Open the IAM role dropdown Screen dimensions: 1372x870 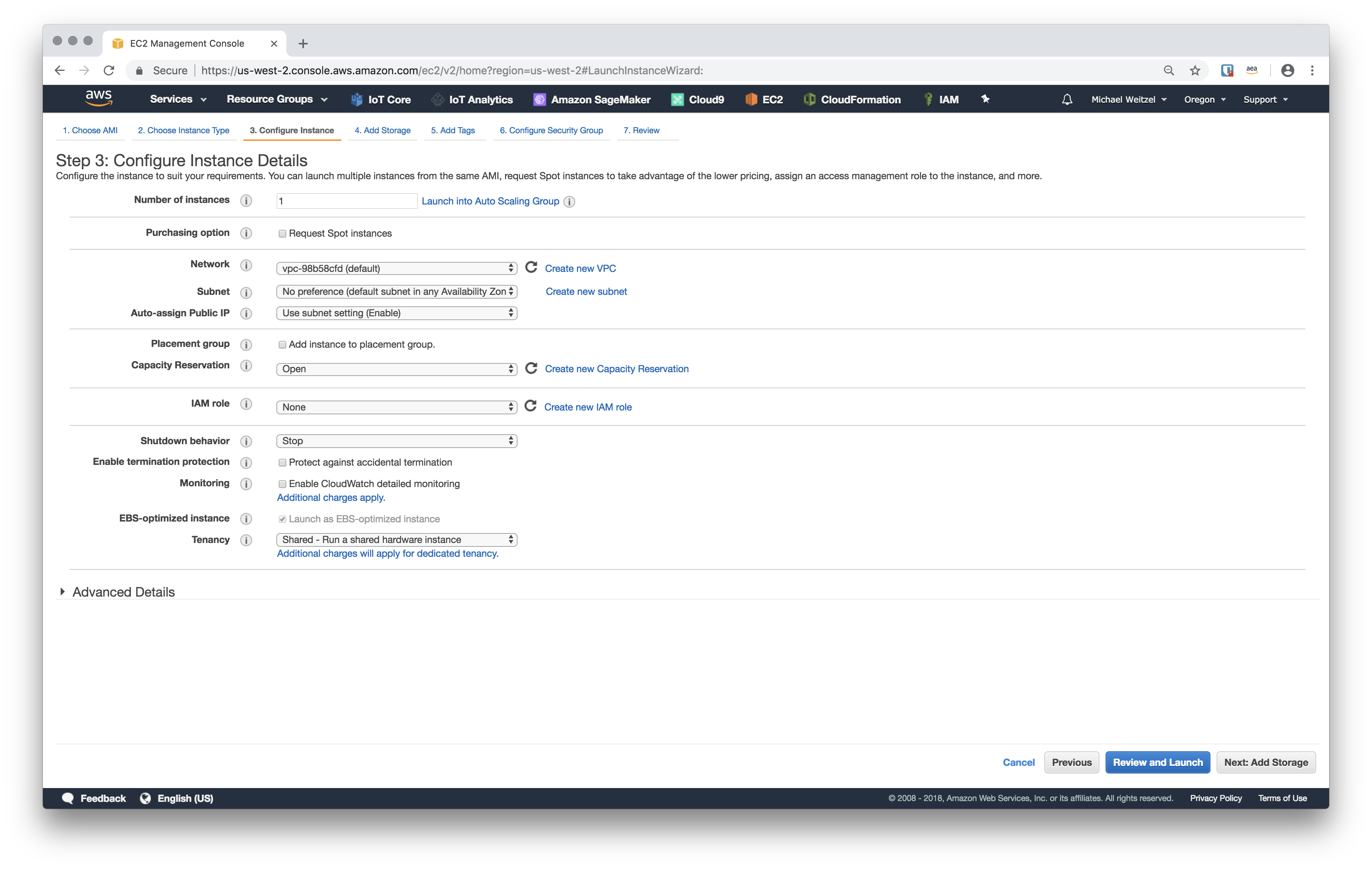coord(397,407)
